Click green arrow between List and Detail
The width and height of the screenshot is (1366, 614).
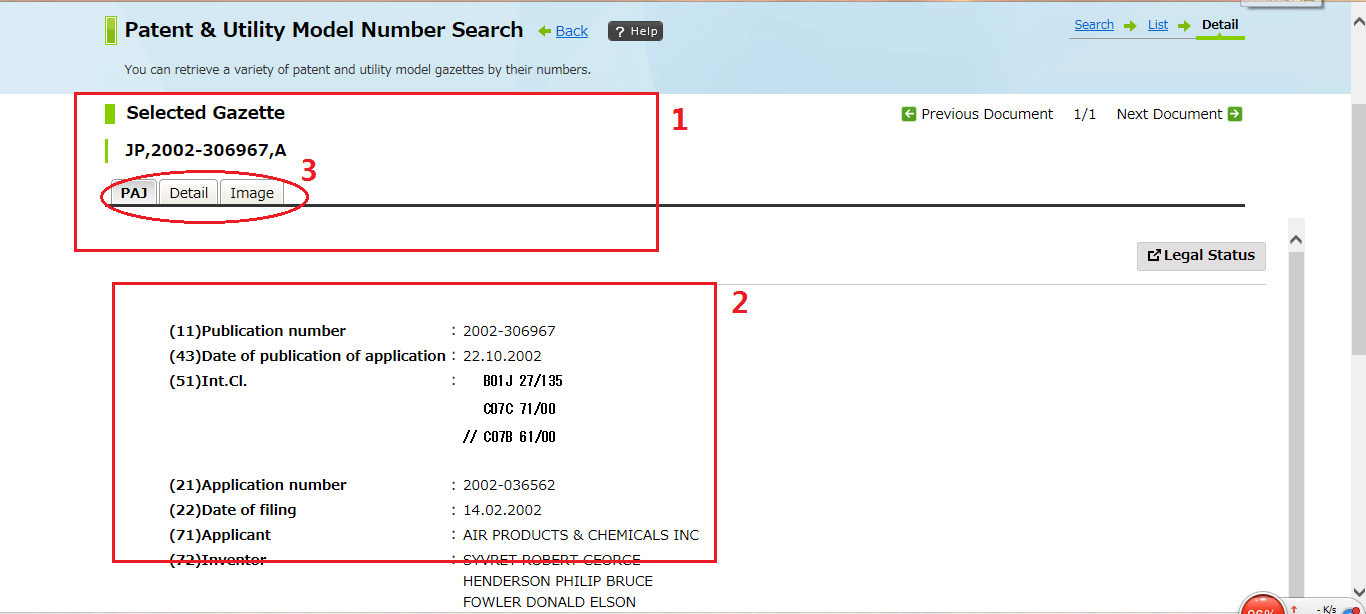1184,26
